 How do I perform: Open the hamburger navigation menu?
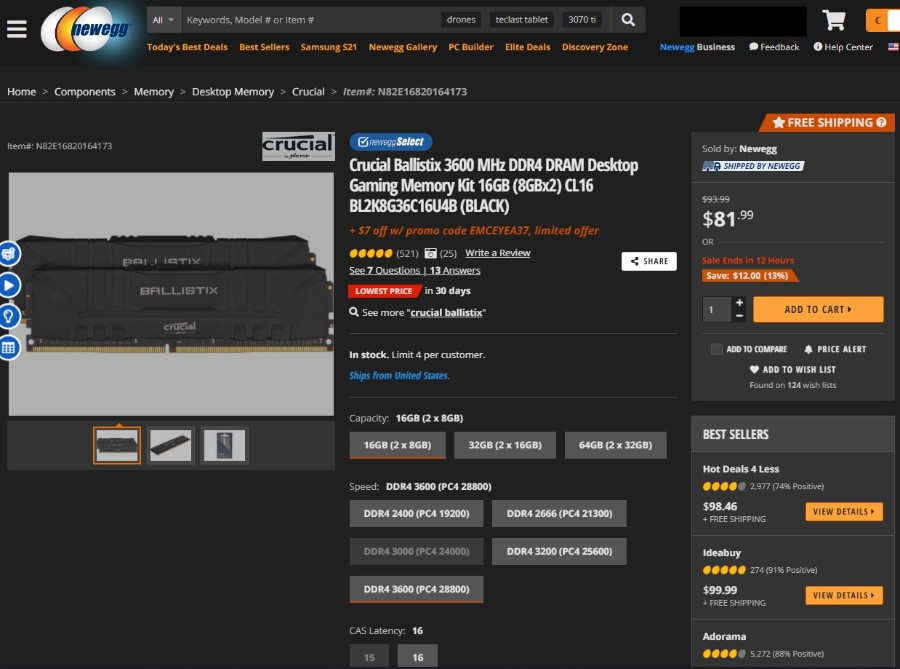(17, 29)
